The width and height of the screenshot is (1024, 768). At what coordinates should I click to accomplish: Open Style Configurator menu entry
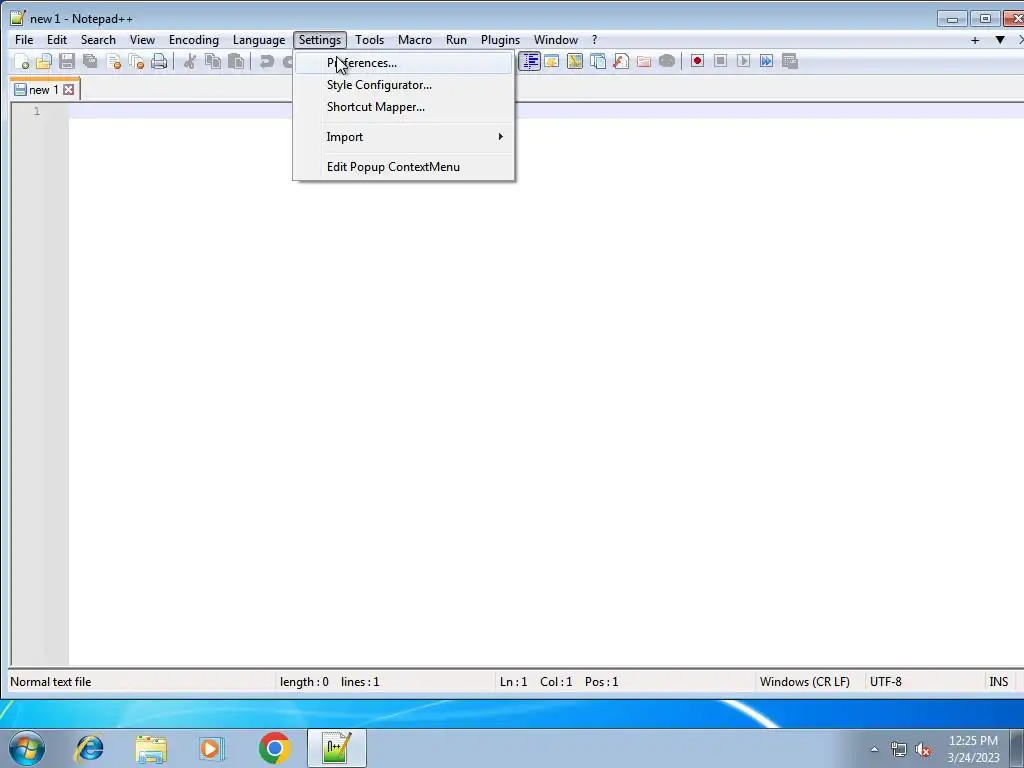click(x=404, y=85)
